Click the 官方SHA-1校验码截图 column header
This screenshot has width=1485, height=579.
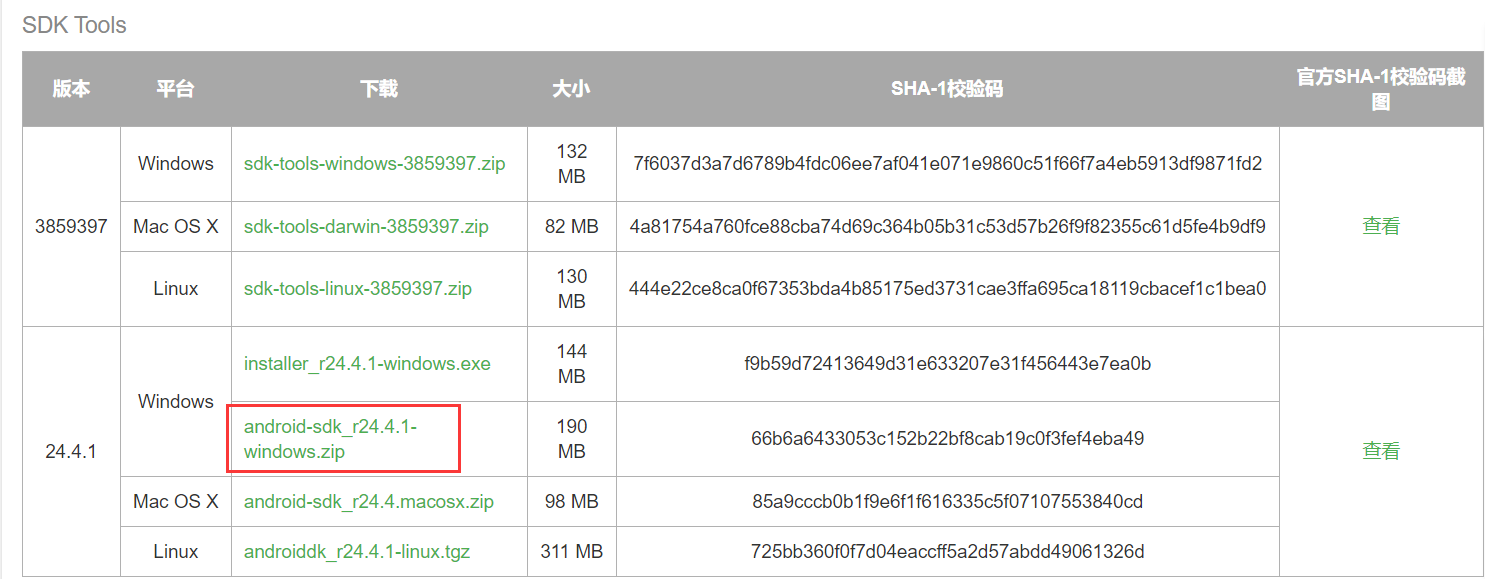coord(1381,89)
